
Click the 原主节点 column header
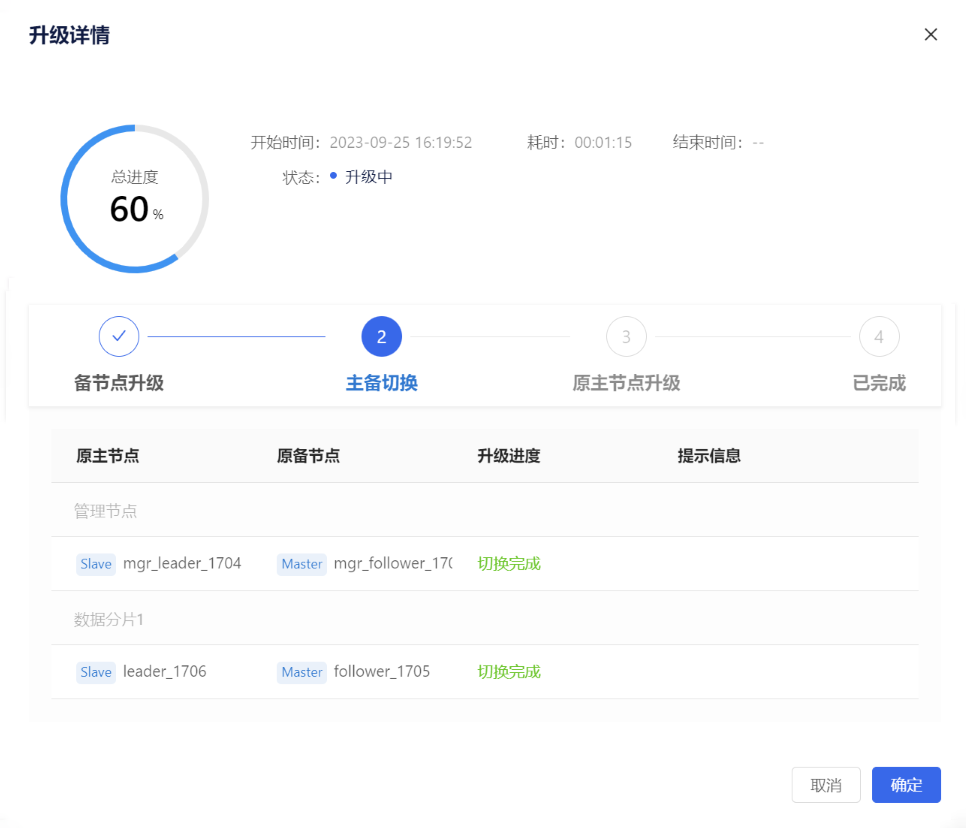click(x=108, y=456)
